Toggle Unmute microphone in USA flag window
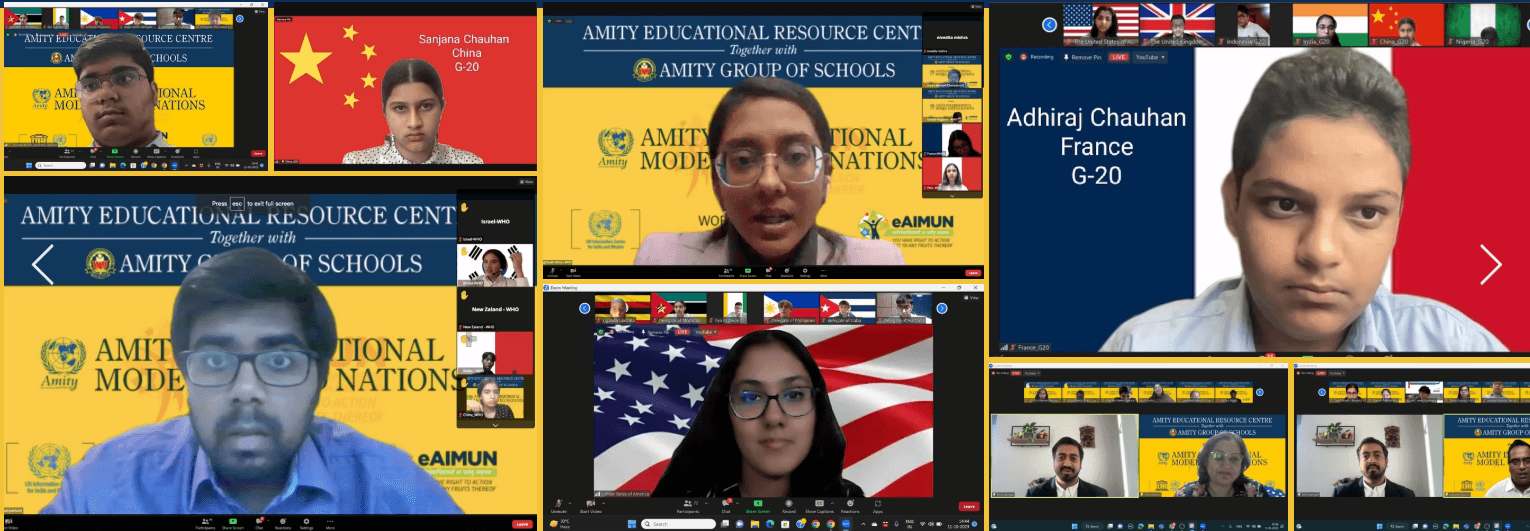Image resolution: width=1530 pixels, height=531 pixels. click(558, 507)
